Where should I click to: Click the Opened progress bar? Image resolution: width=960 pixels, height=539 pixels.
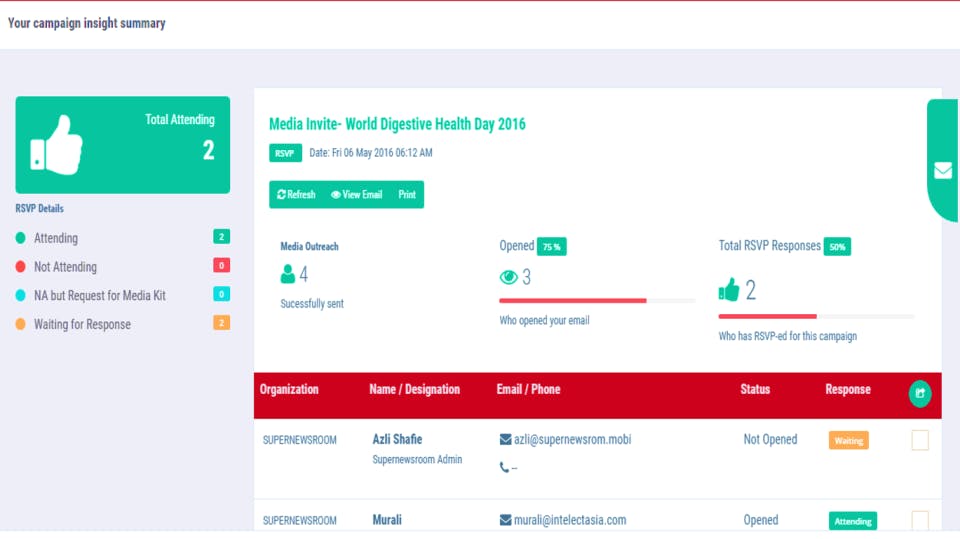point(597,301)
